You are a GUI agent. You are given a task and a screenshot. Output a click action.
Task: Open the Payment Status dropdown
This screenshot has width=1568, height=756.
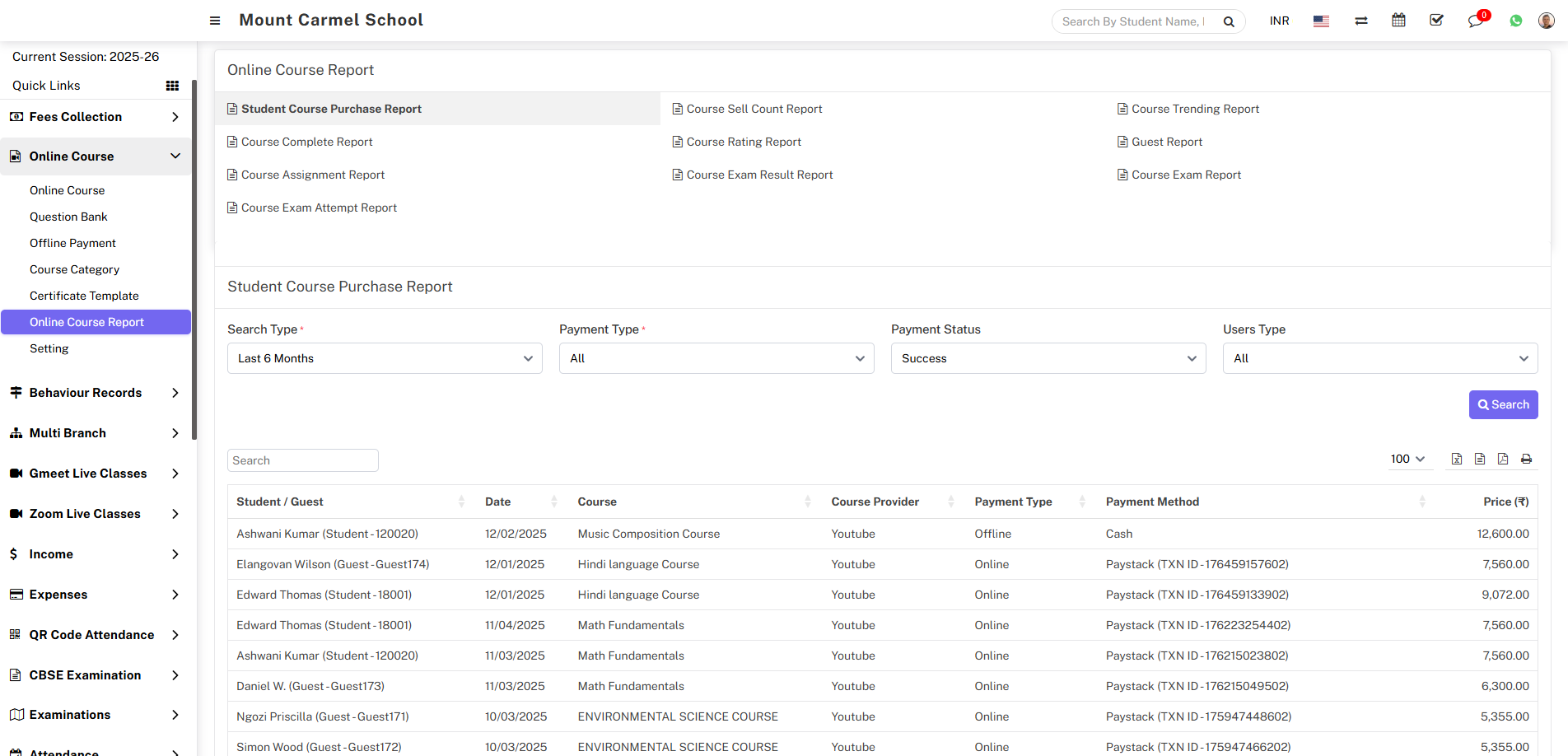point(1048,358)
